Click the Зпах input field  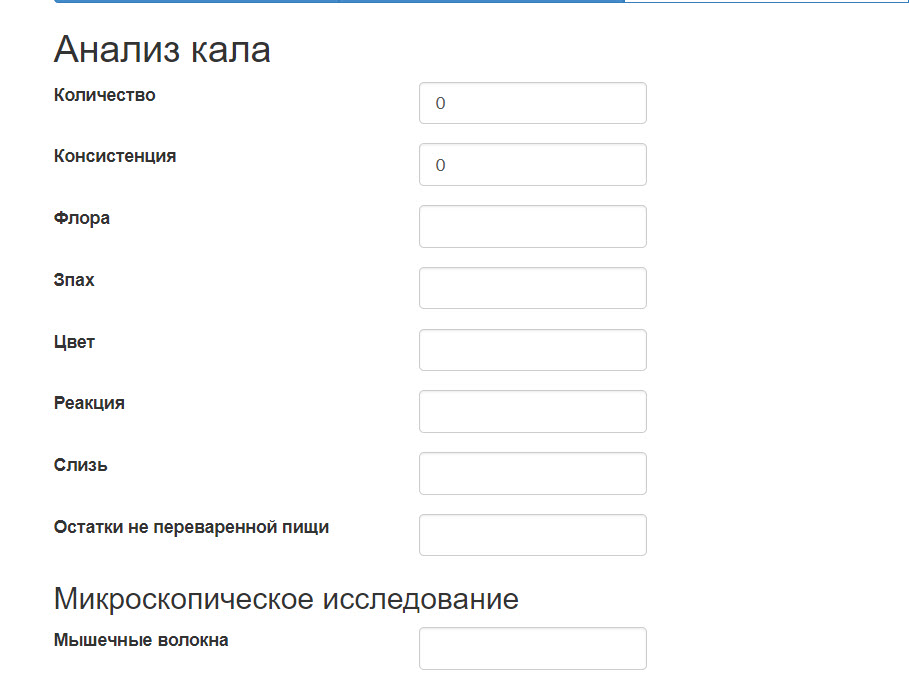tap(532, 288)
